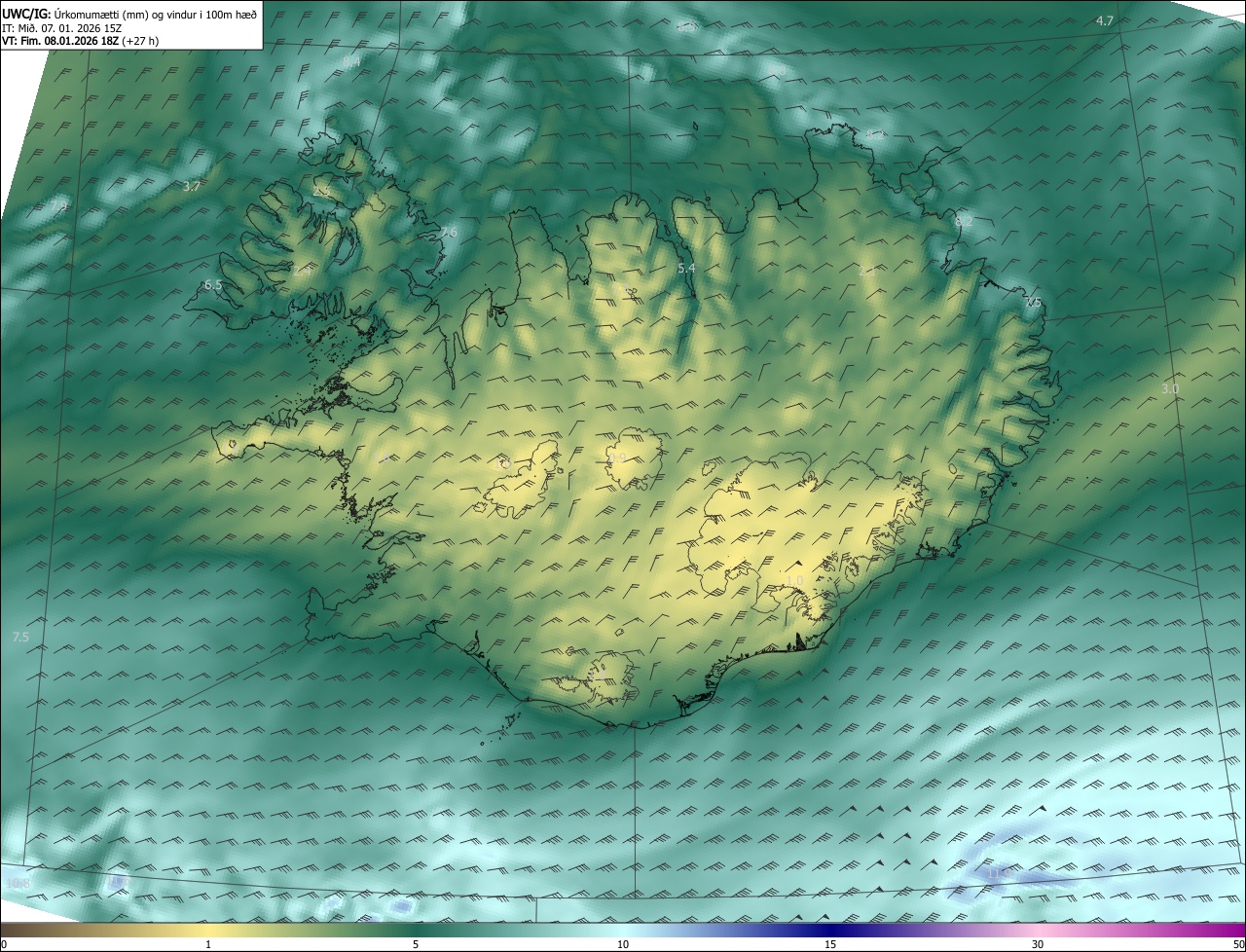Click the 3.7 value label over the sea
This screenshot has width=1246, height=952.
(192, 186)
